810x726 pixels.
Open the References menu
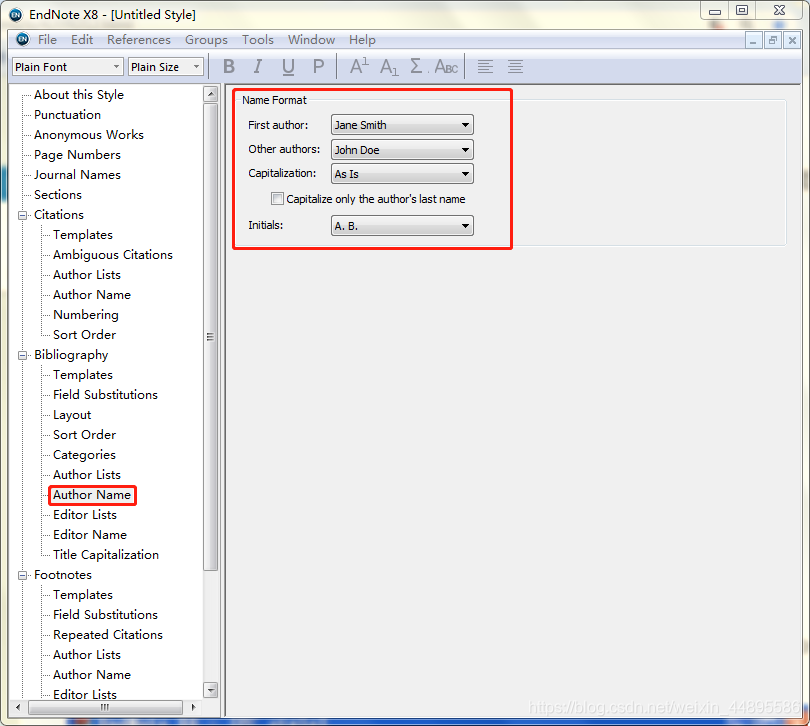(x=138, y=40)
